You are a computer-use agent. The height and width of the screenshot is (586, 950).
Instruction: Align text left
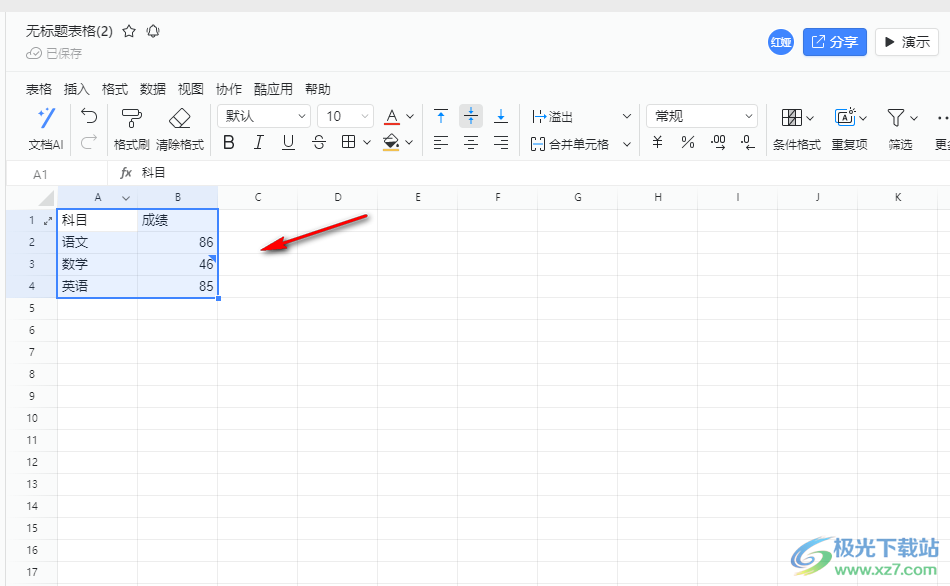pyautogui.click(x=441, y=142)
